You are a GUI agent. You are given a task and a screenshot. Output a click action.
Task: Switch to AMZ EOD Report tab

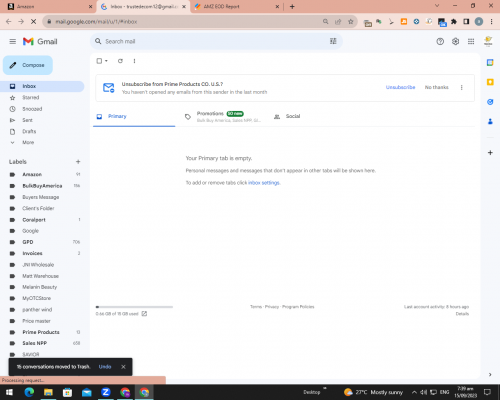pos(236,6)
